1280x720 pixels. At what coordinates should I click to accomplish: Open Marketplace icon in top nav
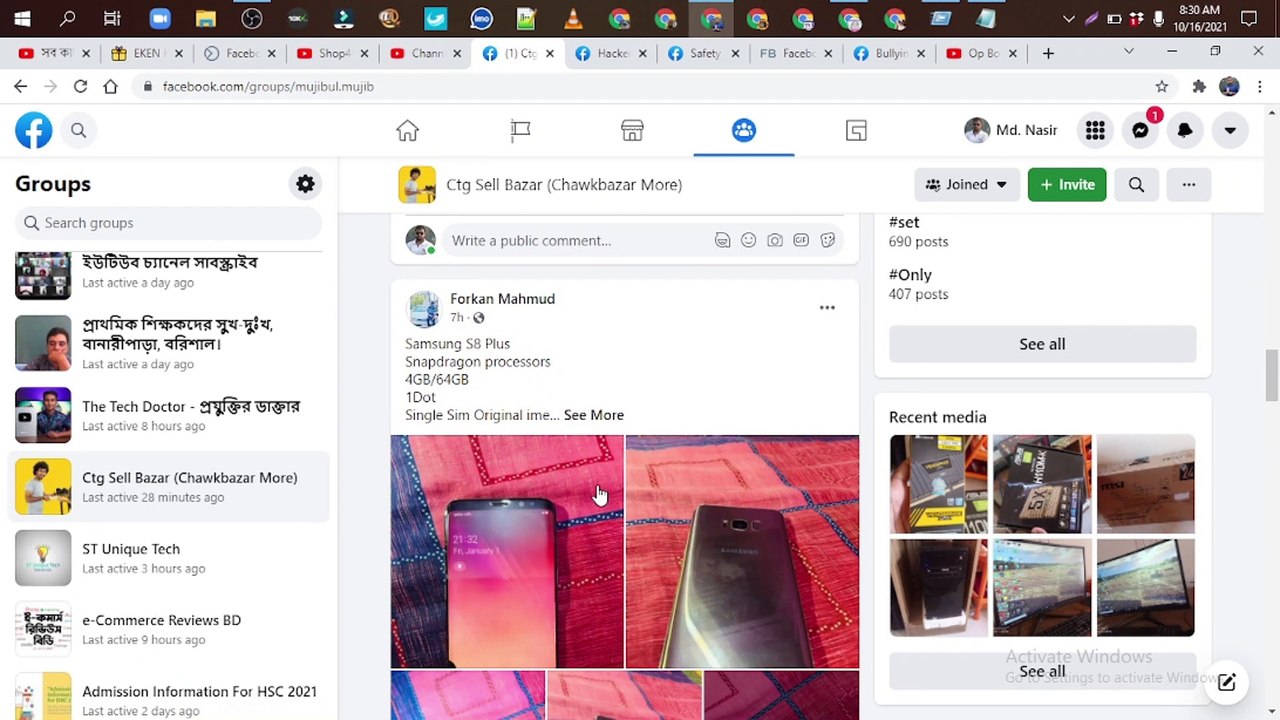click(632, 130)
